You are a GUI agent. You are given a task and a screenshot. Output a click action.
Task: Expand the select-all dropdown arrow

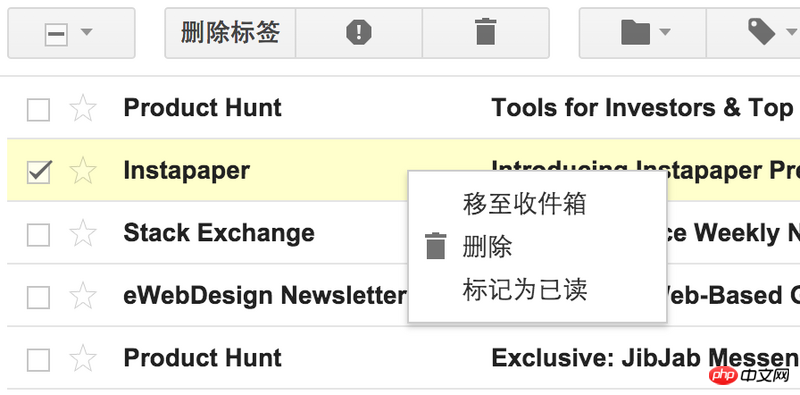coord(87,32)
